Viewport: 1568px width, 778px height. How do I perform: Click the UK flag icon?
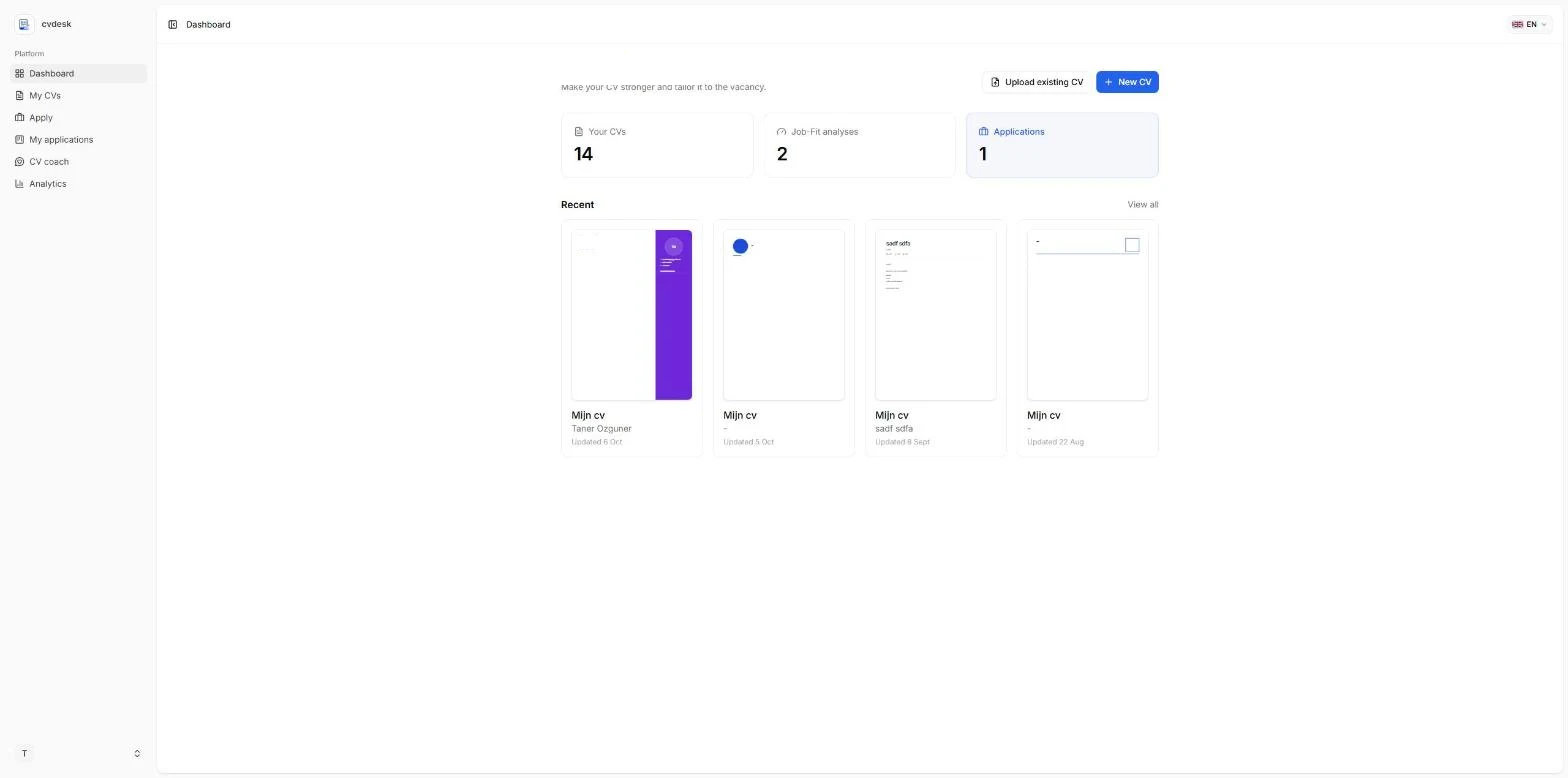(x=1517, y=24)
